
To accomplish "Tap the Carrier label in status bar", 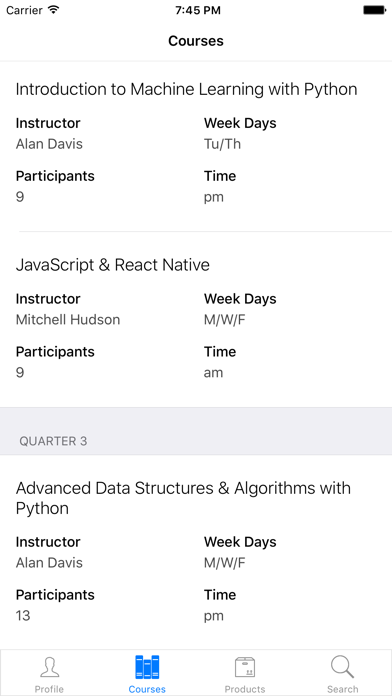I will click(25, 10).
